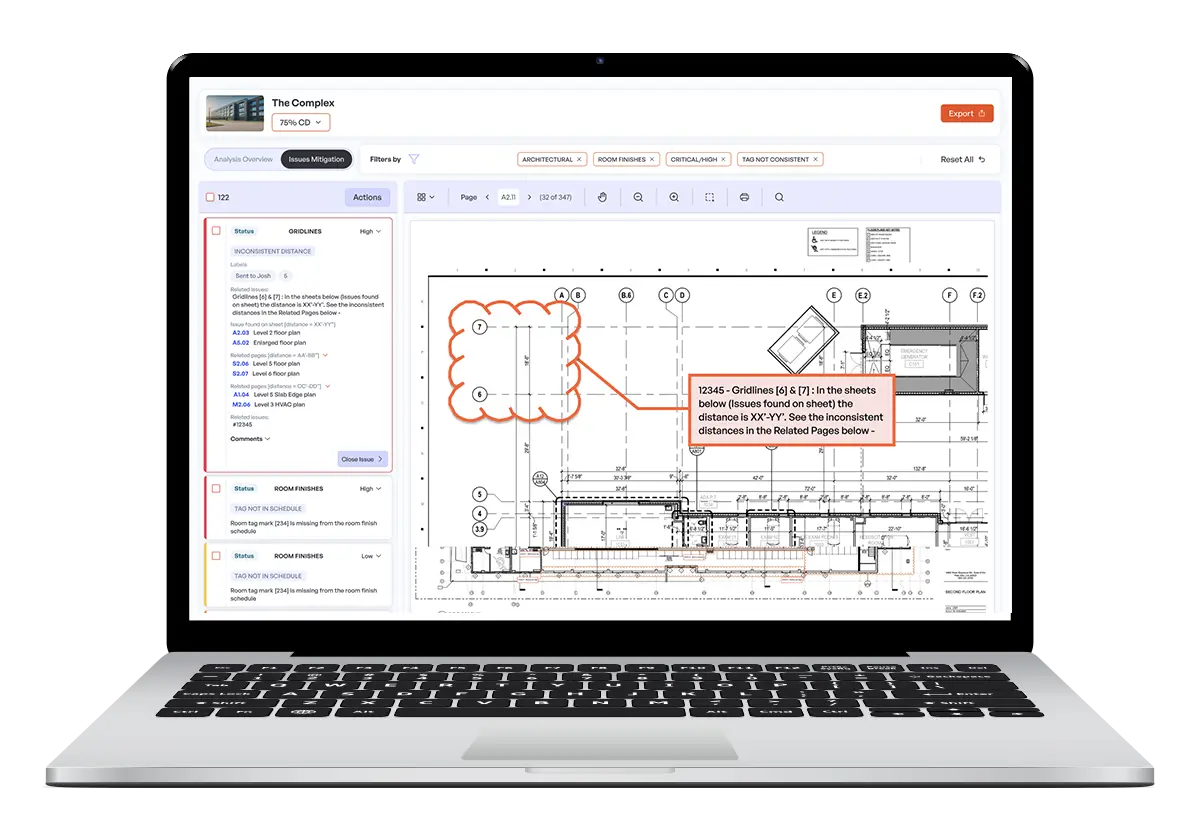
Task: Open the High priority dropdown on GRIDLINES
Action: (x=371, y=231)
